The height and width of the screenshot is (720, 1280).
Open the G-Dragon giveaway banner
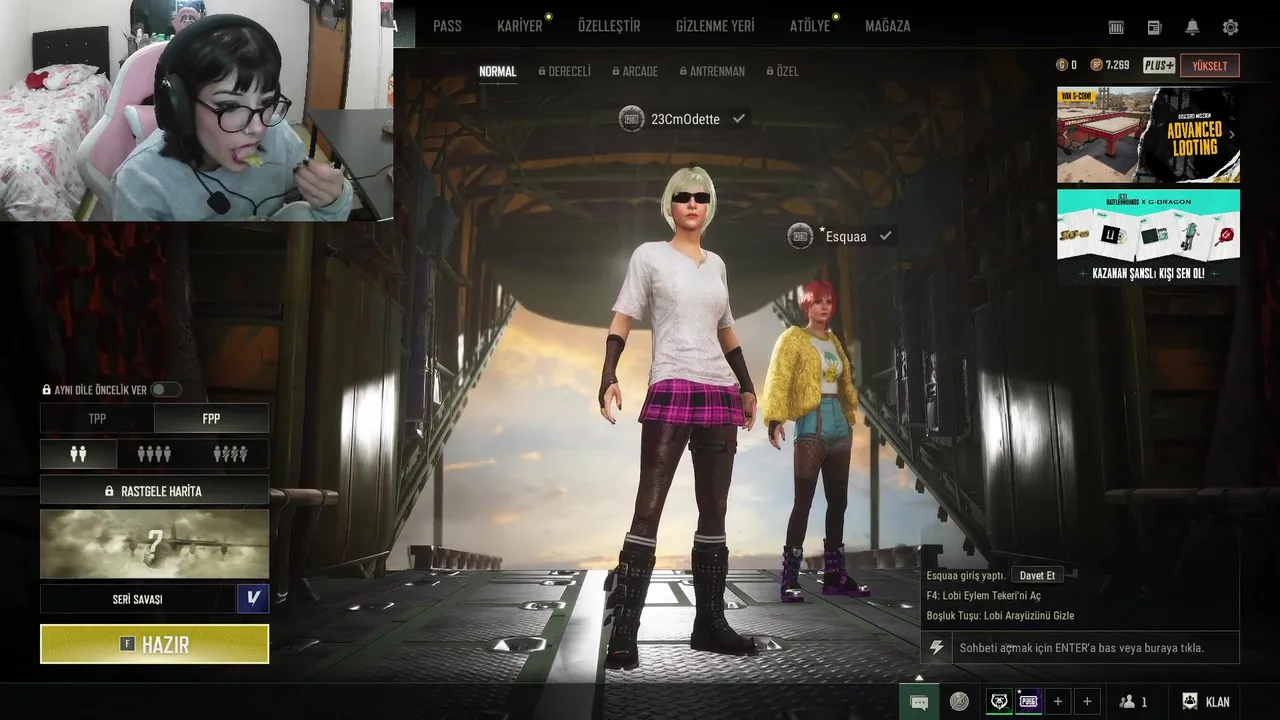(x=1148, y=237)
